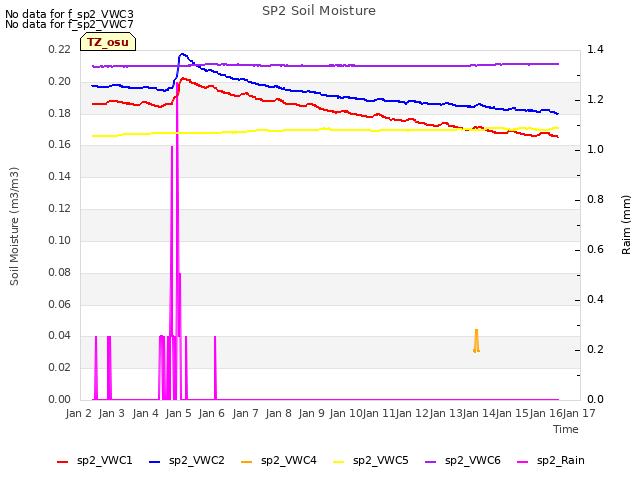Toggle the sp2_VWC1 legend entry
Screen dimensions: 640x480
click(x=95, y=461)
